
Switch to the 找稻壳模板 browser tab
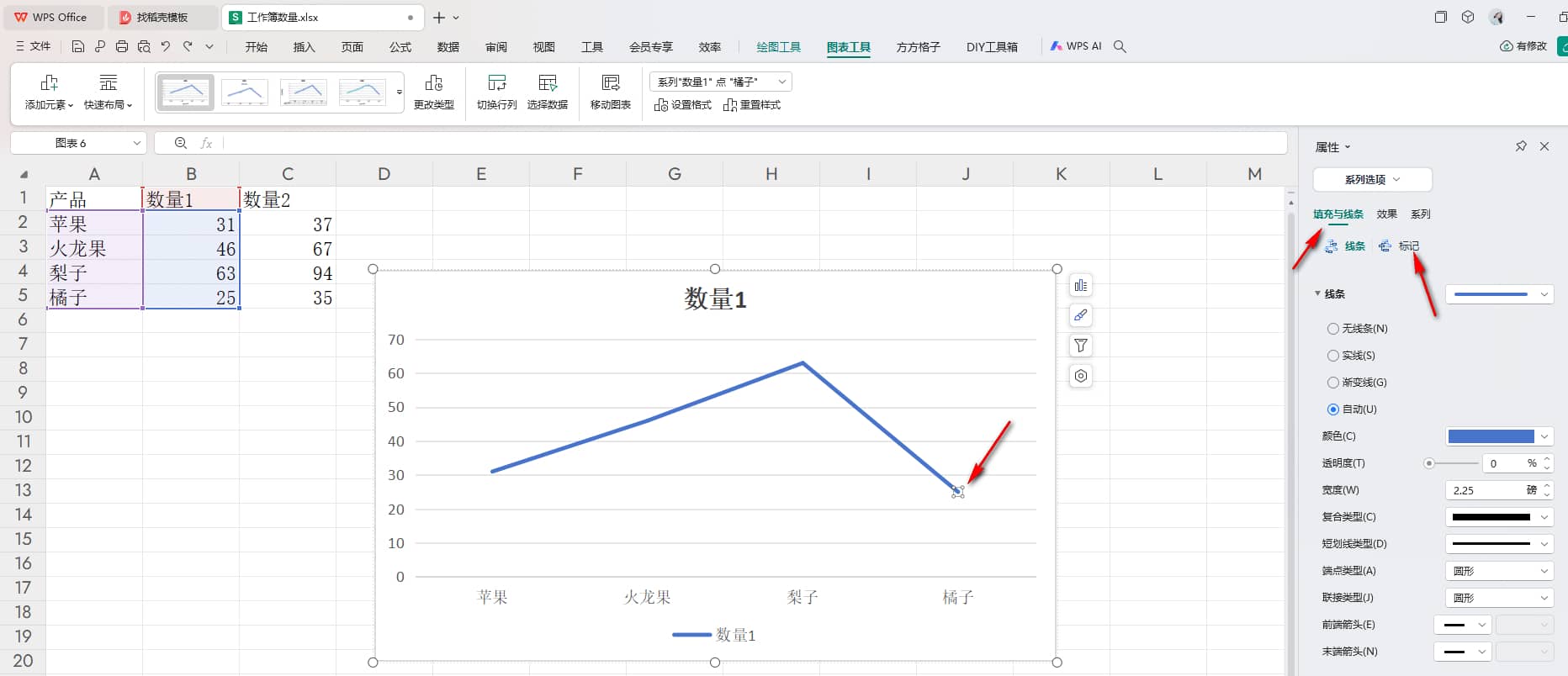162,17
